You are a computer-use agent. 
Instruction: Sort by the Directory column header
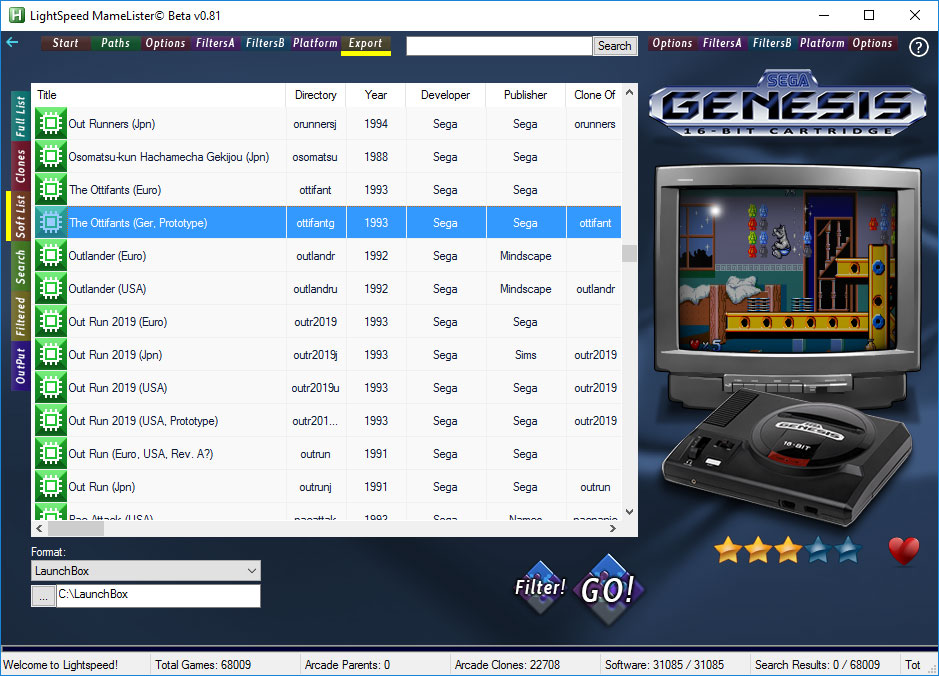(316, 95)
